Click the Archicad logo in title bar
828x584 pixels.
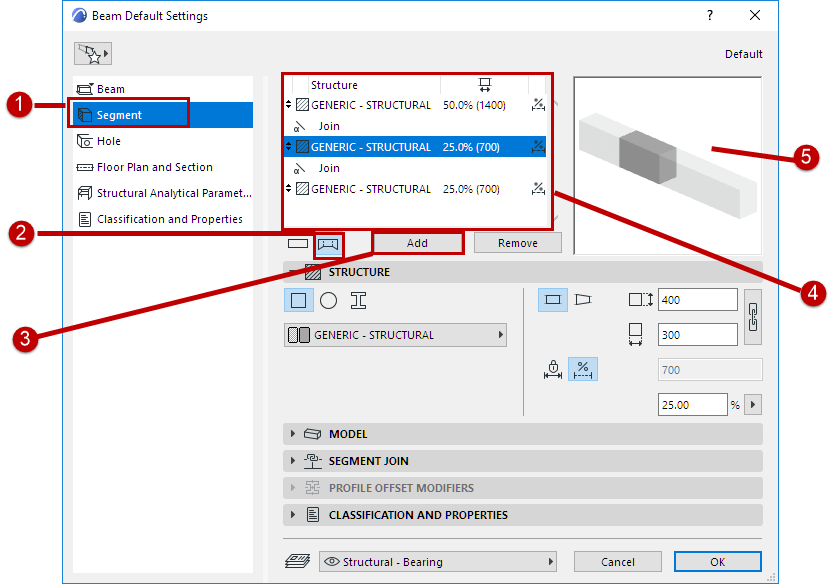click(x=79, y=15)
